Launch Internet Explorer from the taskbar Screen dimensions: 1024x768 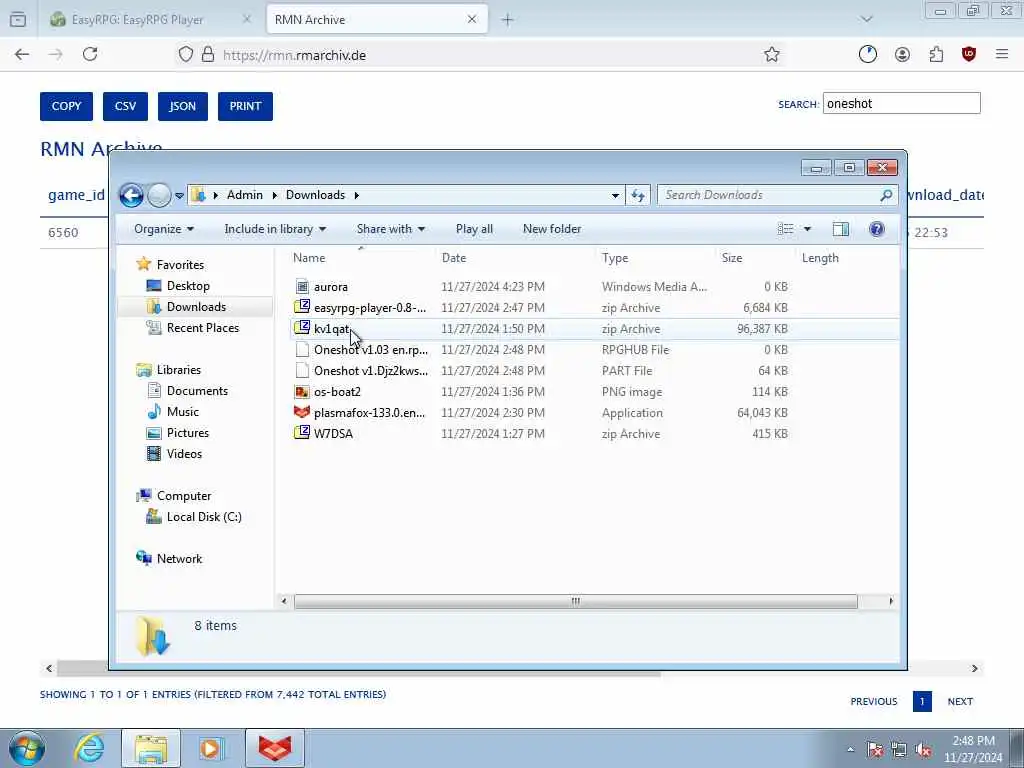pos(89,748)
